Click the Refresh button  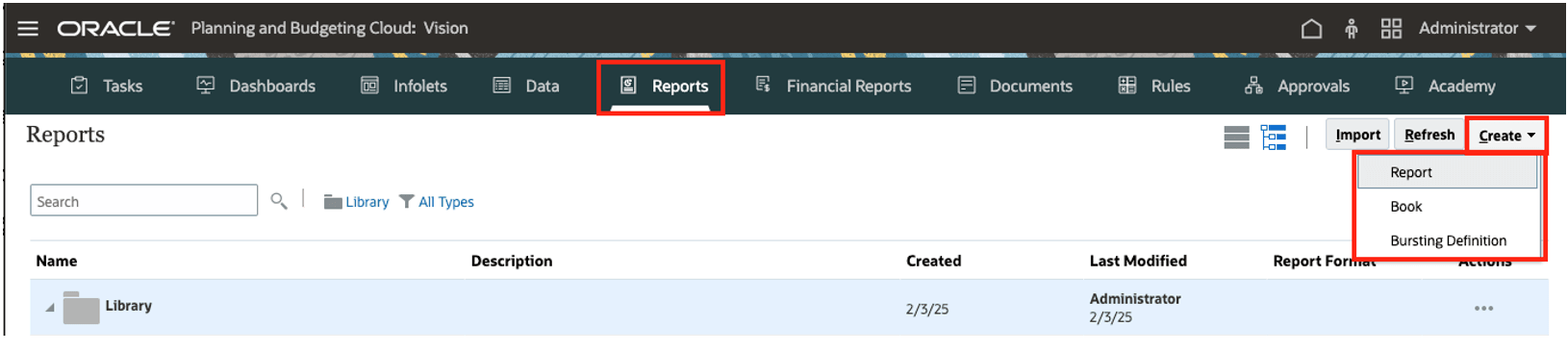pyautogui.click(x=1429, y=135)
